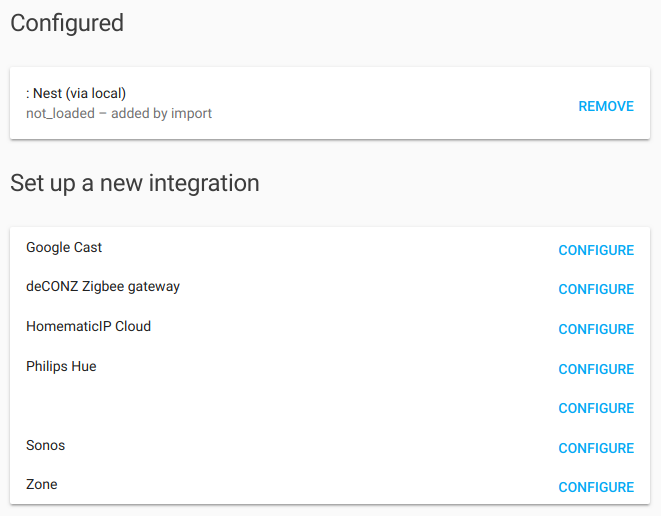Select the Philips Hue name text
This screenshot has width=661, height=516.
(x=61, y=366)
